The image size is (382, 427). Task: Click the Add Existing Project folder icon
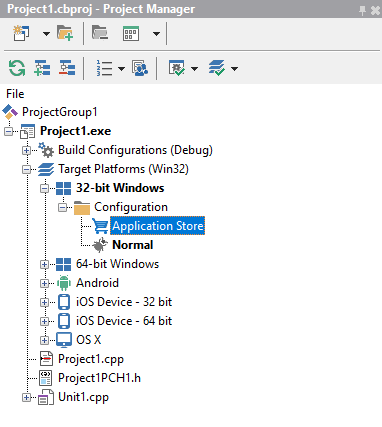point(65,33)
